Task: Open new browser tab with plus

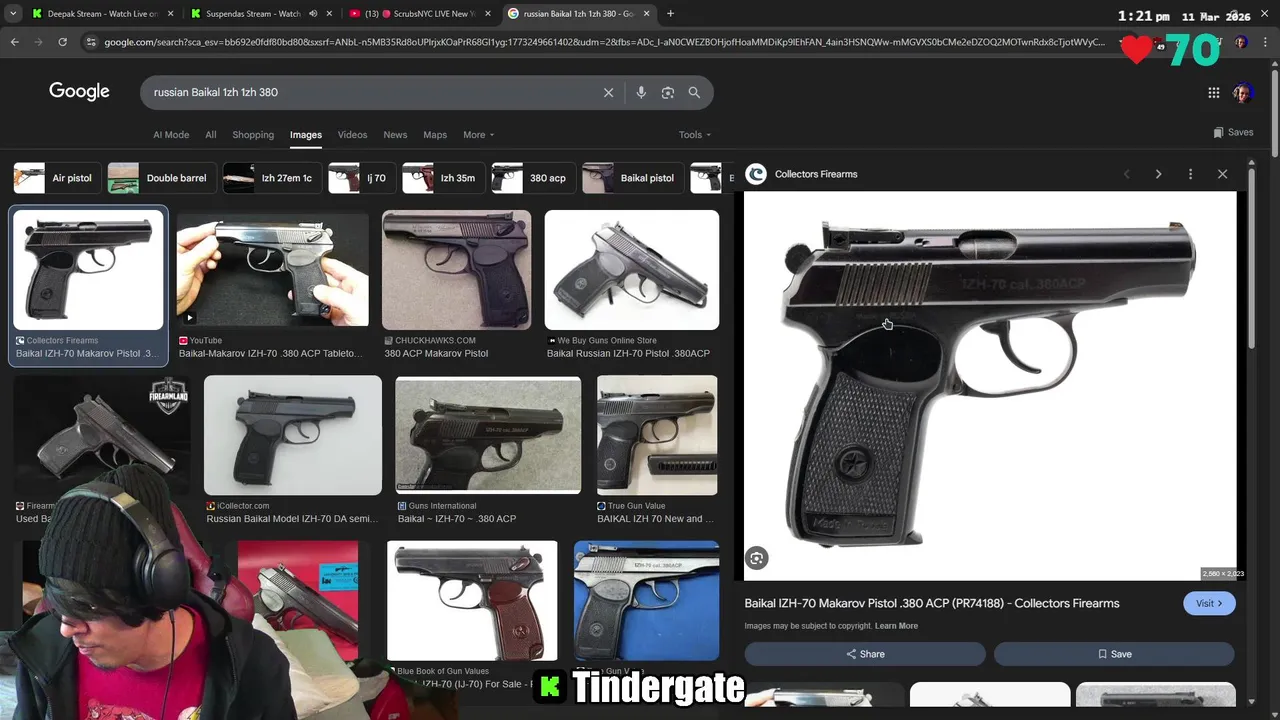Action: pos(670,14)
